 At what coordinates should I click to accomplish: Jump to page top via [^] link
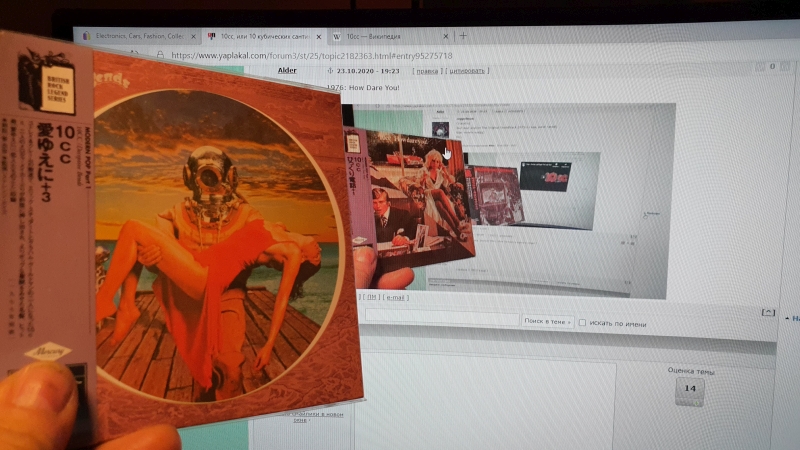pos(768,312)
